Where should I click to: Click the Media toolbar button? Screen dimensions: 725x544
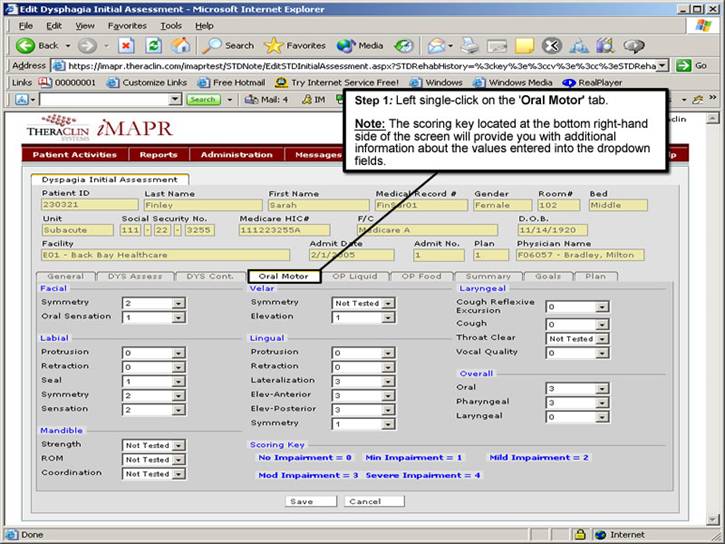tap(360, 45)
